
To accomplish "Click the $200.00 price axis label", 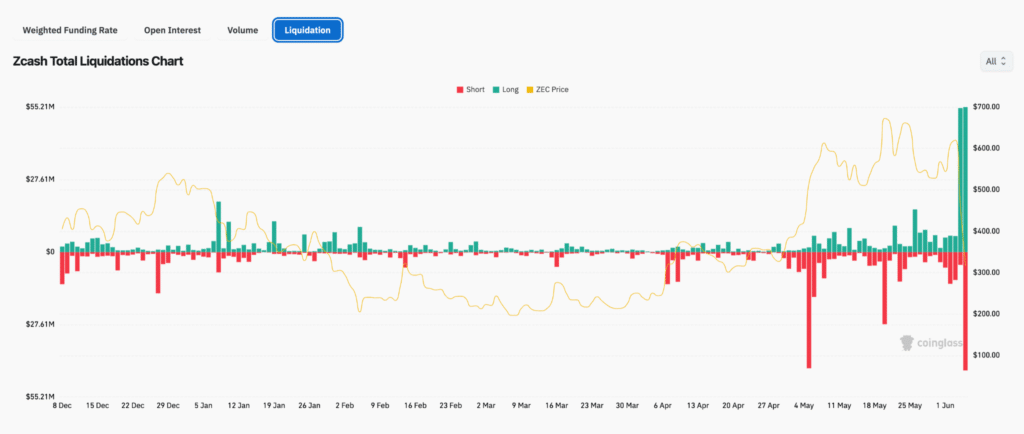I will click(986, 314).
